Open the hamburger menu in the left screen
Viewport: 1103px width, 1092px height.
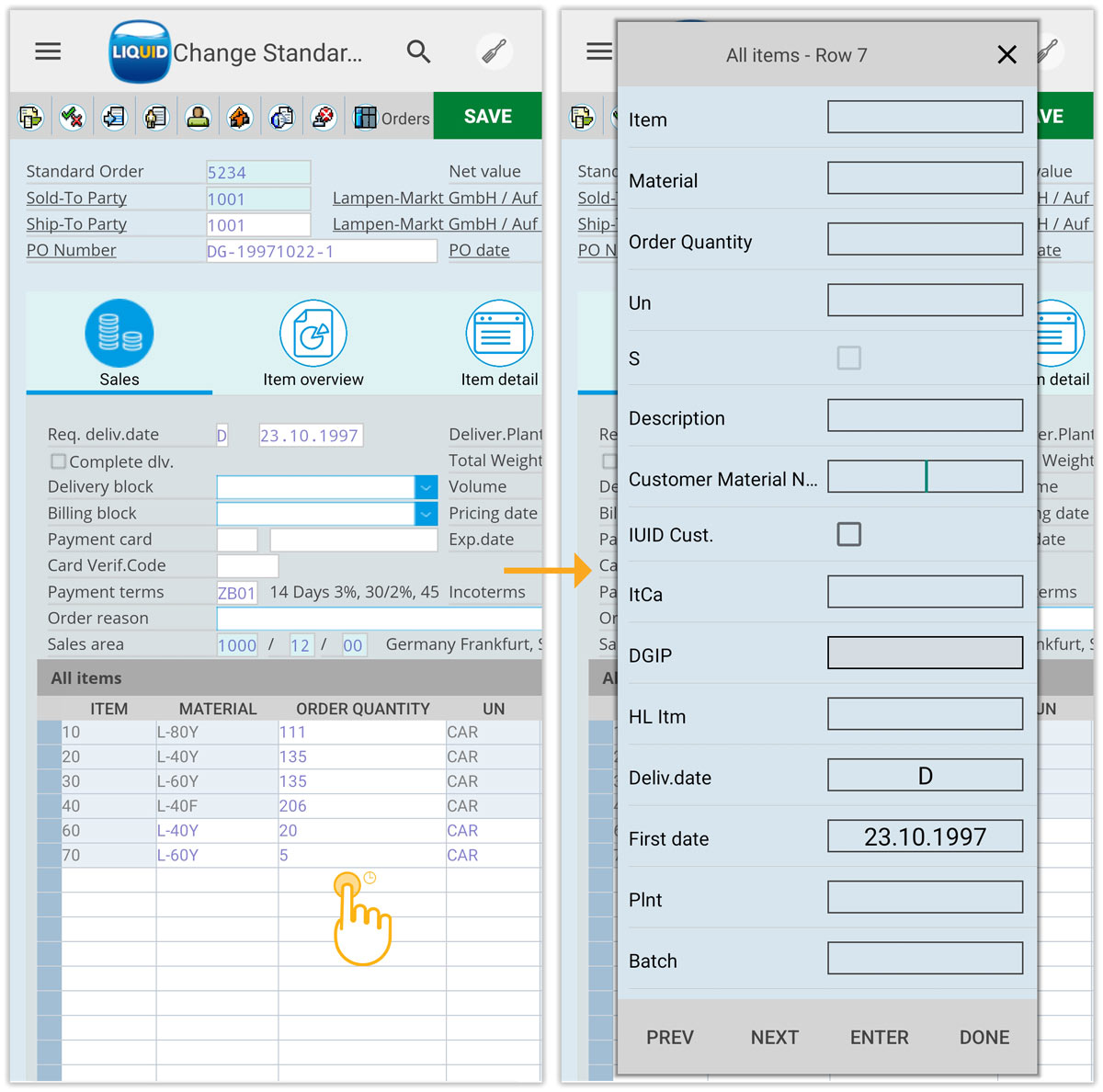(48, 51)
